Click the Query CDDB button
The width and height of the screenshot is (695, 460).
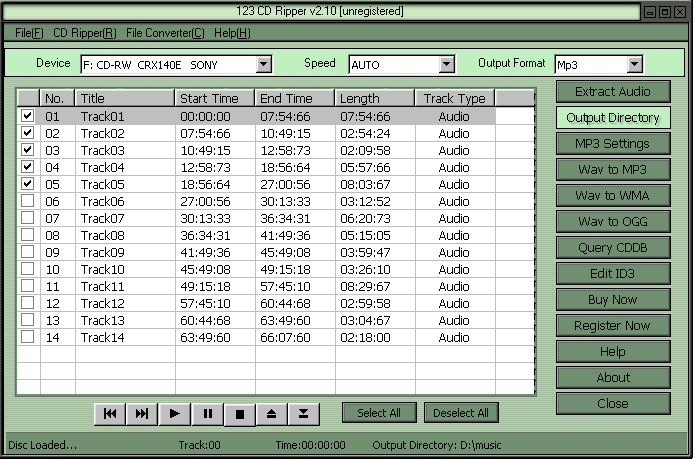(613, 248)
